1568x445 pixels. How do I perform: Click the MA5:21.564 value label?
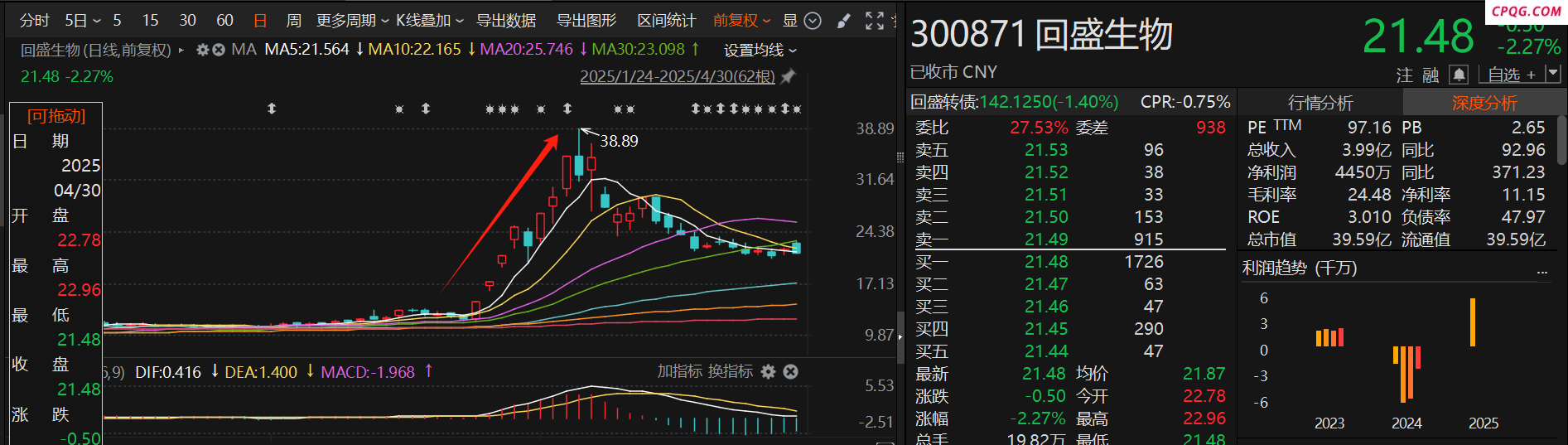(307, 50)
